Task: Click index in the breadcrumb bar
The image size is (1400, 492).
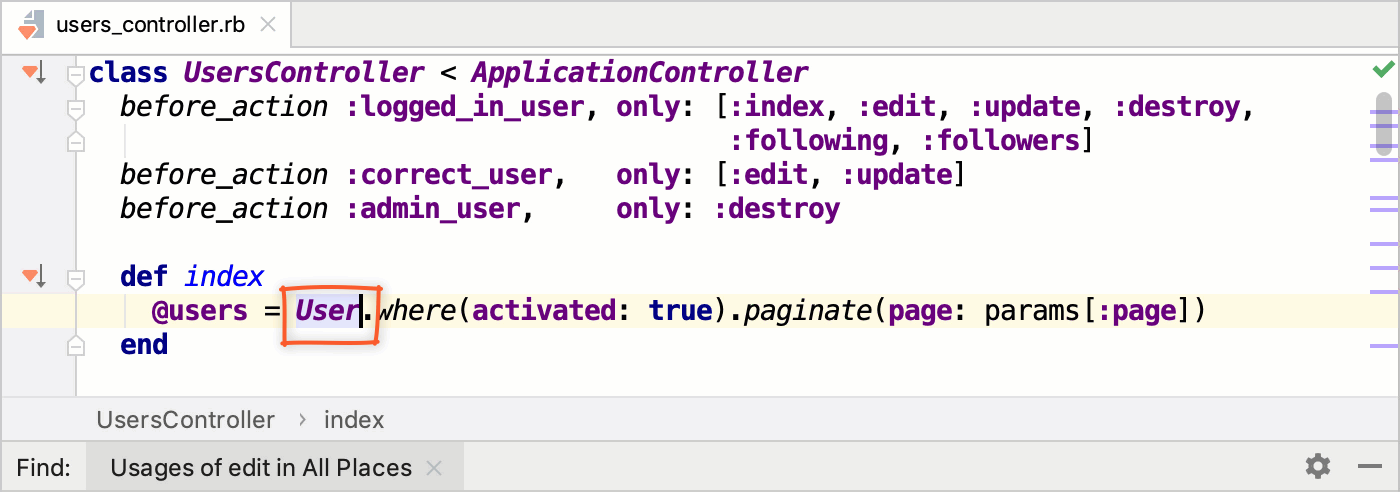Action: tap(354, 420)
